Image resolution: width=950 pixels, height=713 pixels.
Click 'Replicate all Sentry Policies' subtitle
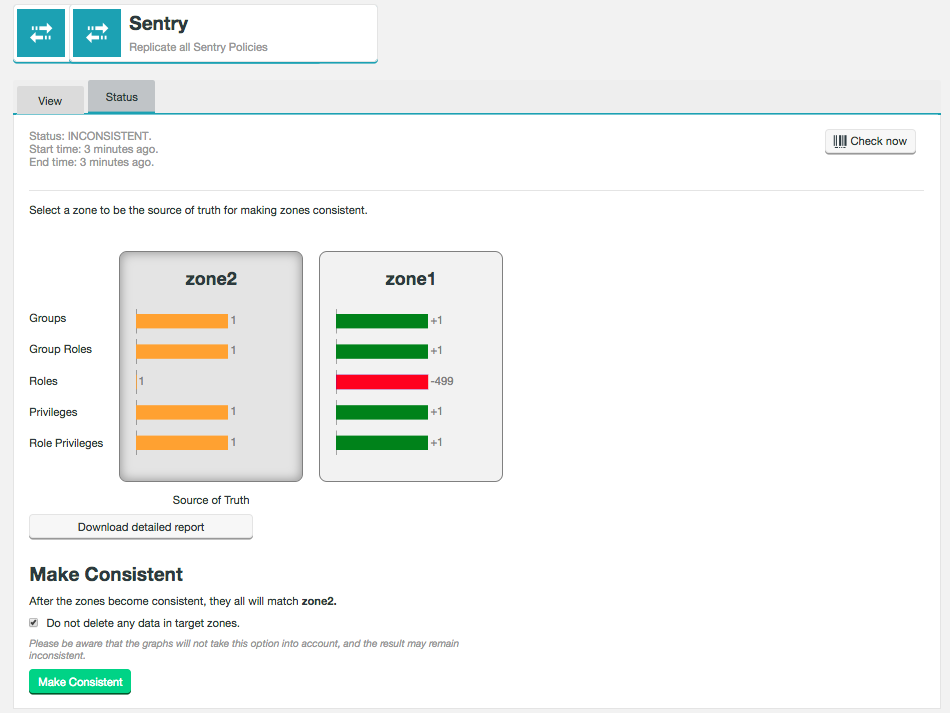coord(198,47)
